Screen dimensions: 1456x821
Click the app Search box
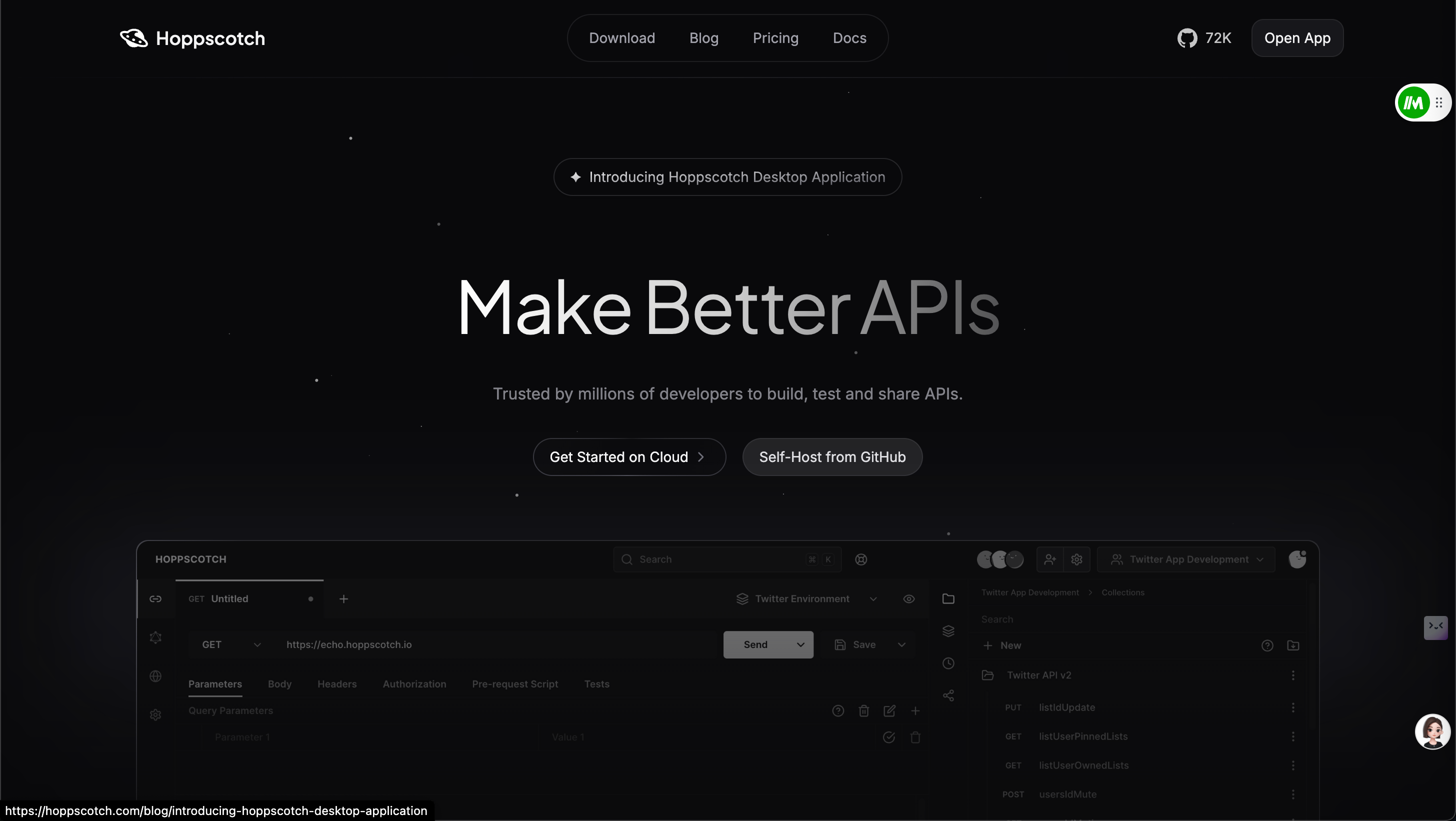coord(727,559)
